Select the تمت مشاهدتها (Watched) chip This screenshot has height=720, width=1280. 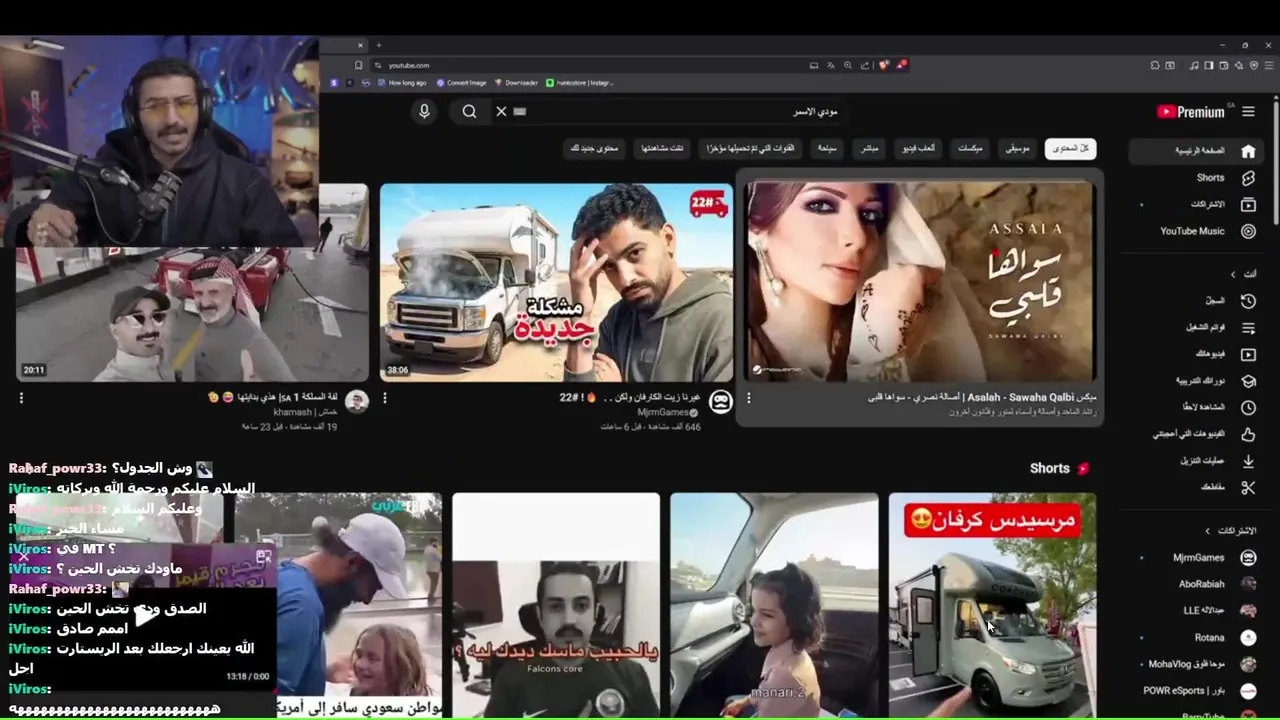click(663, 148)
